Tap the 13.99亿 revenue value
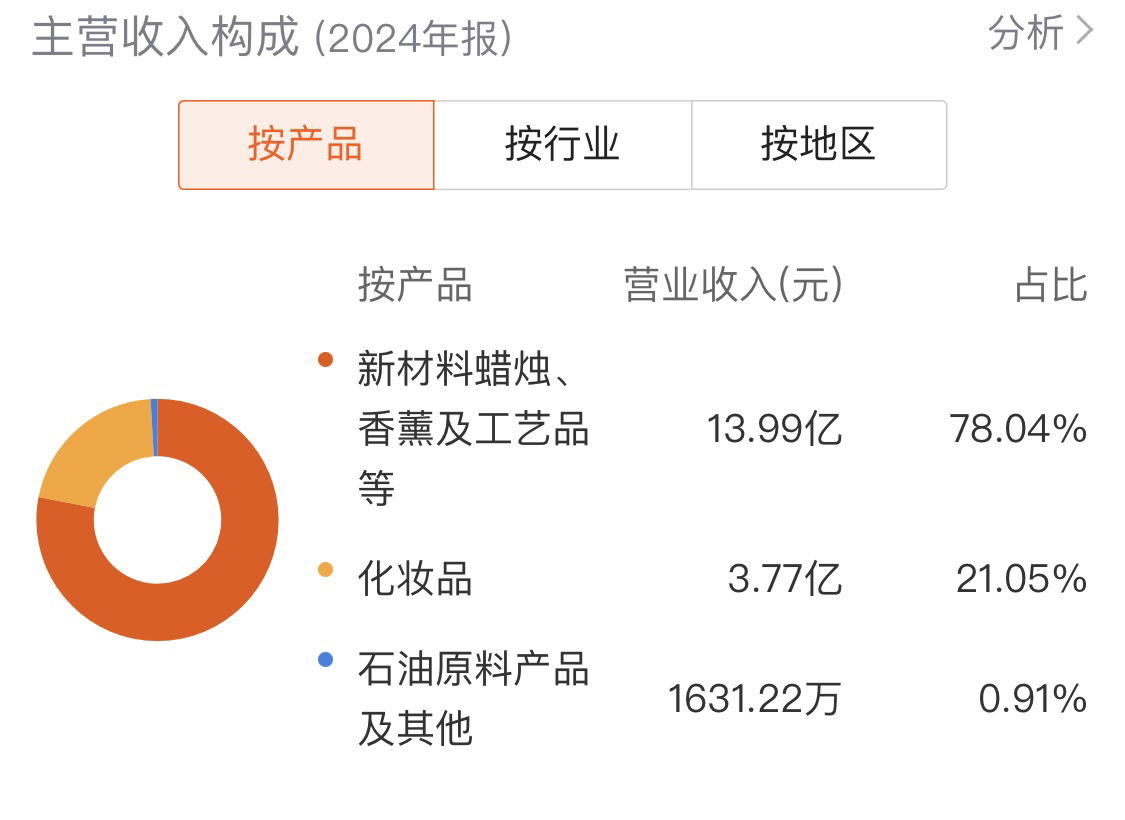Screen dimensions: 1125x820 (774, 429)
